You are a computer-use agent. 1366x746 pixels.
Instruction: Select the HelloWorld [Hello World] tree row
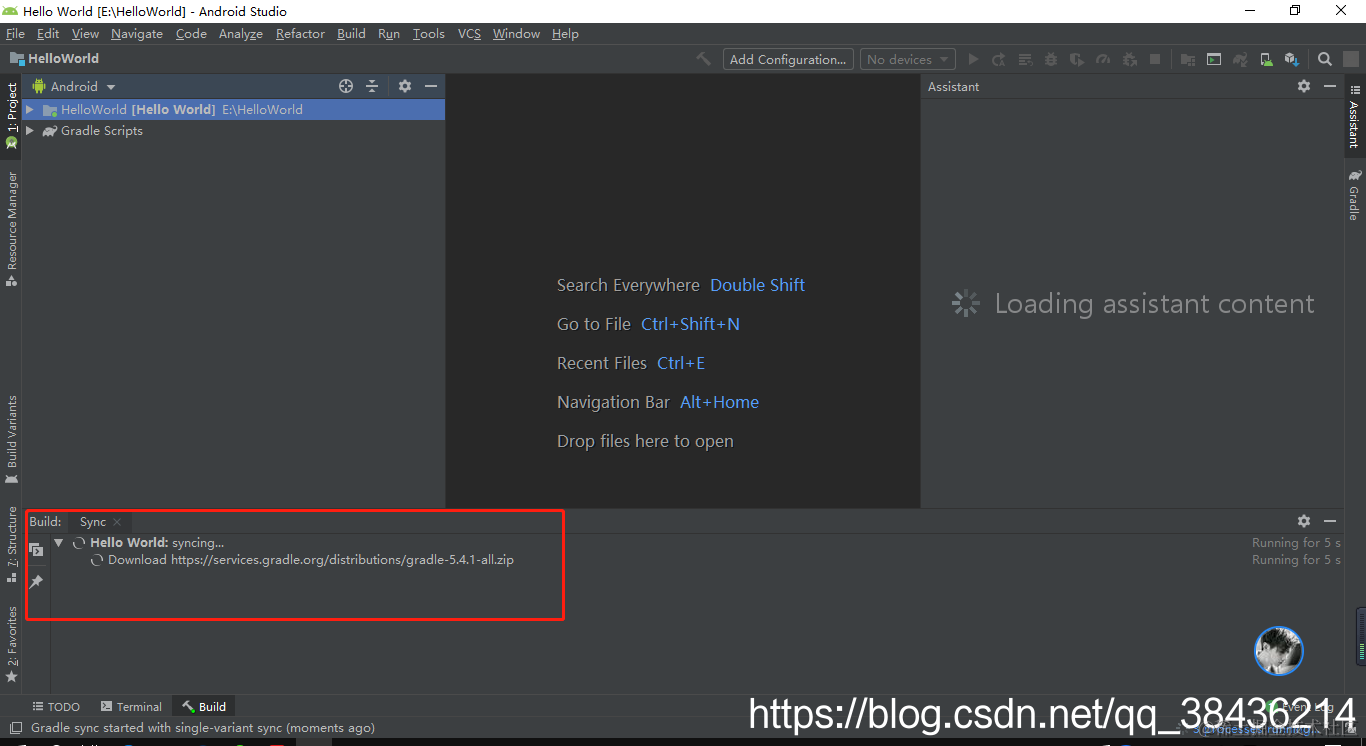tap(233, 110)
